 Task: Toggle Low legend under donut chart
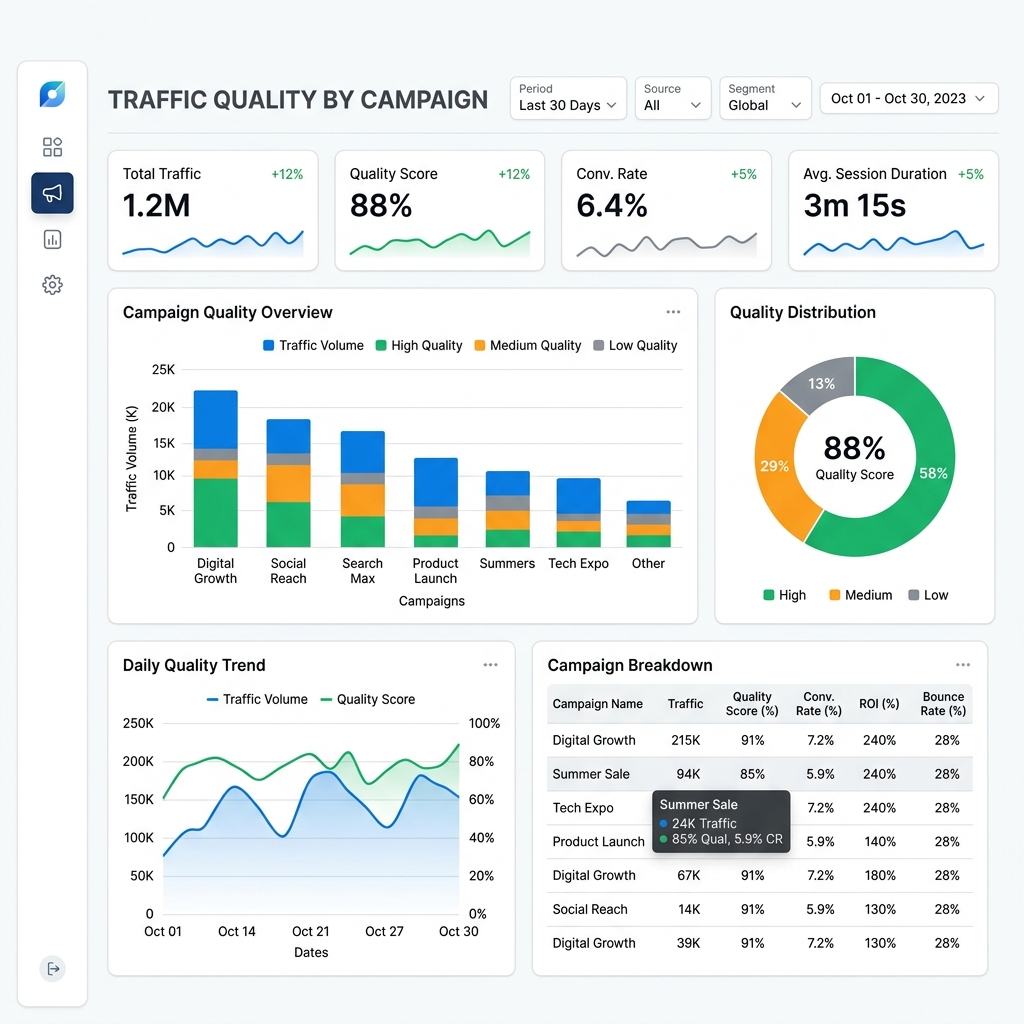[929, 595]
